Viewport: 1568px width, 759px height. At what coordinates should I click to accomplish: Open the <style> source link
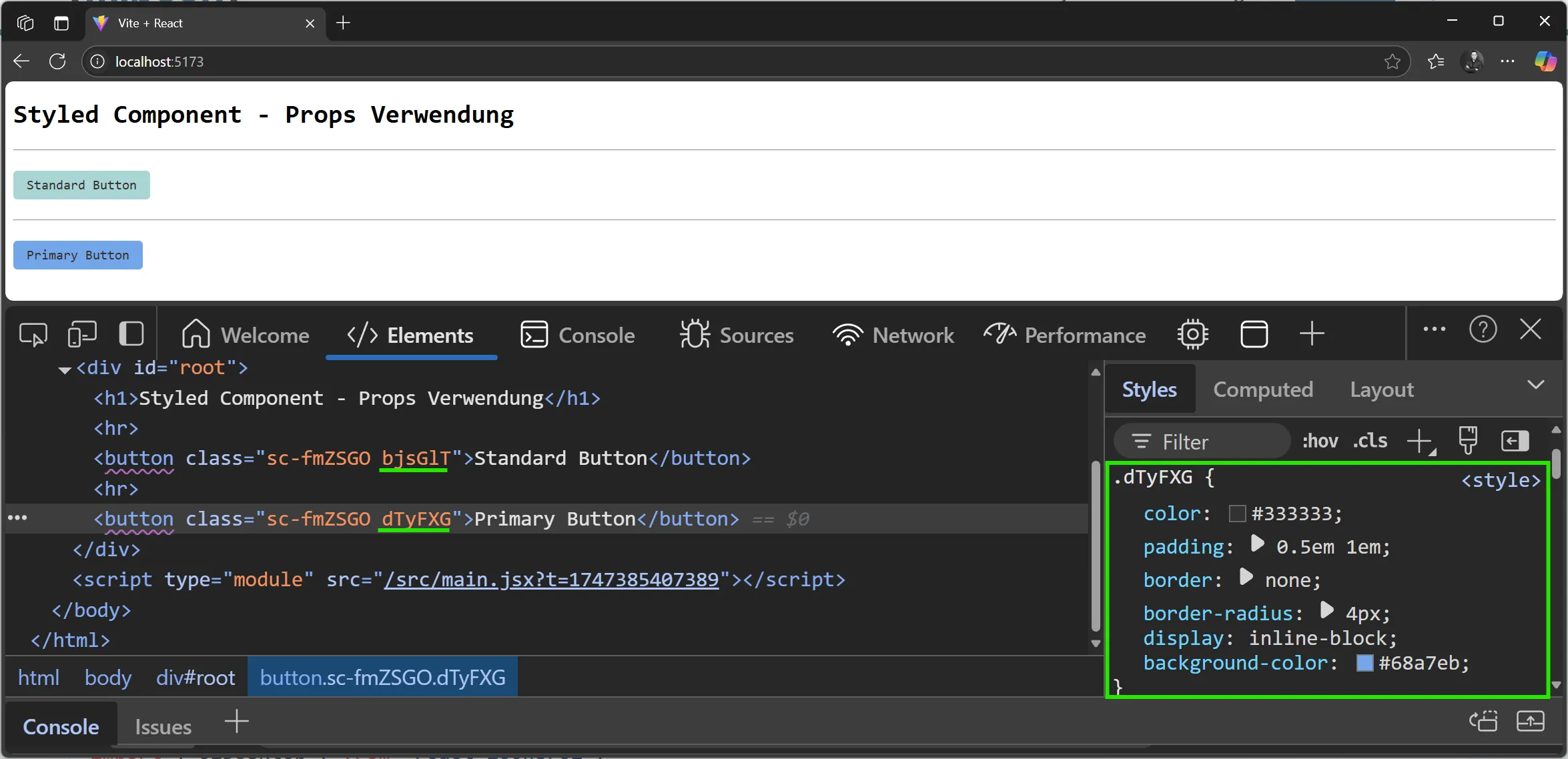point(1501,480)
